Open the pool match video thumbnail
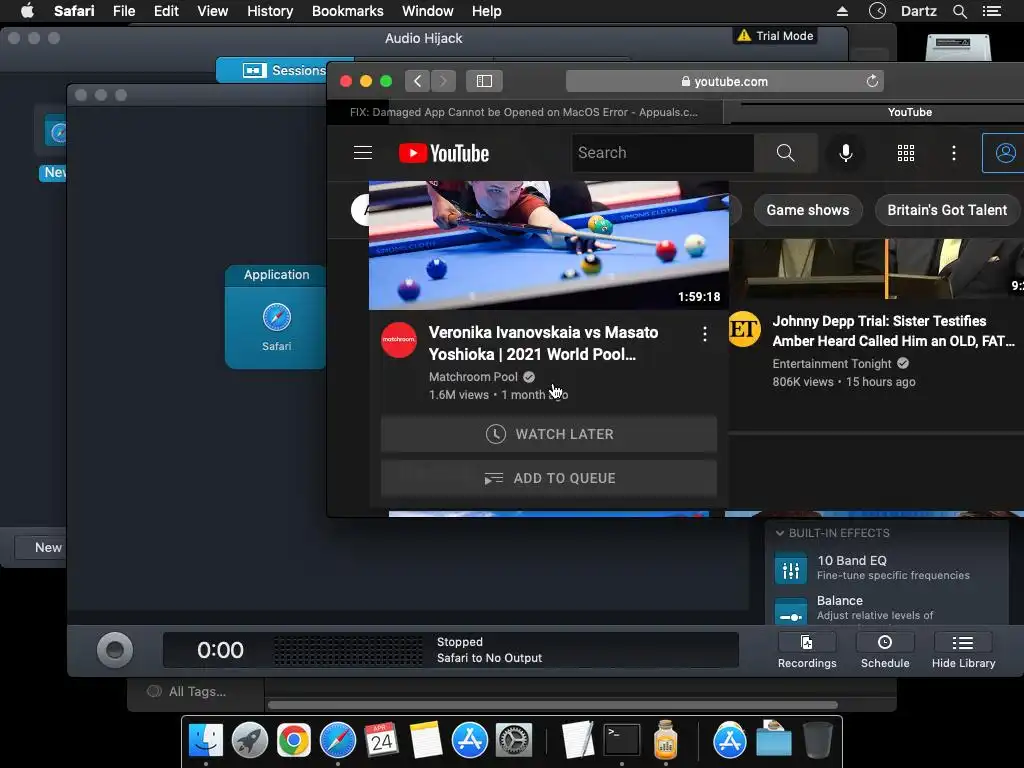The width and height of the screenshot is (1024, 768). (x=549, y=245)
